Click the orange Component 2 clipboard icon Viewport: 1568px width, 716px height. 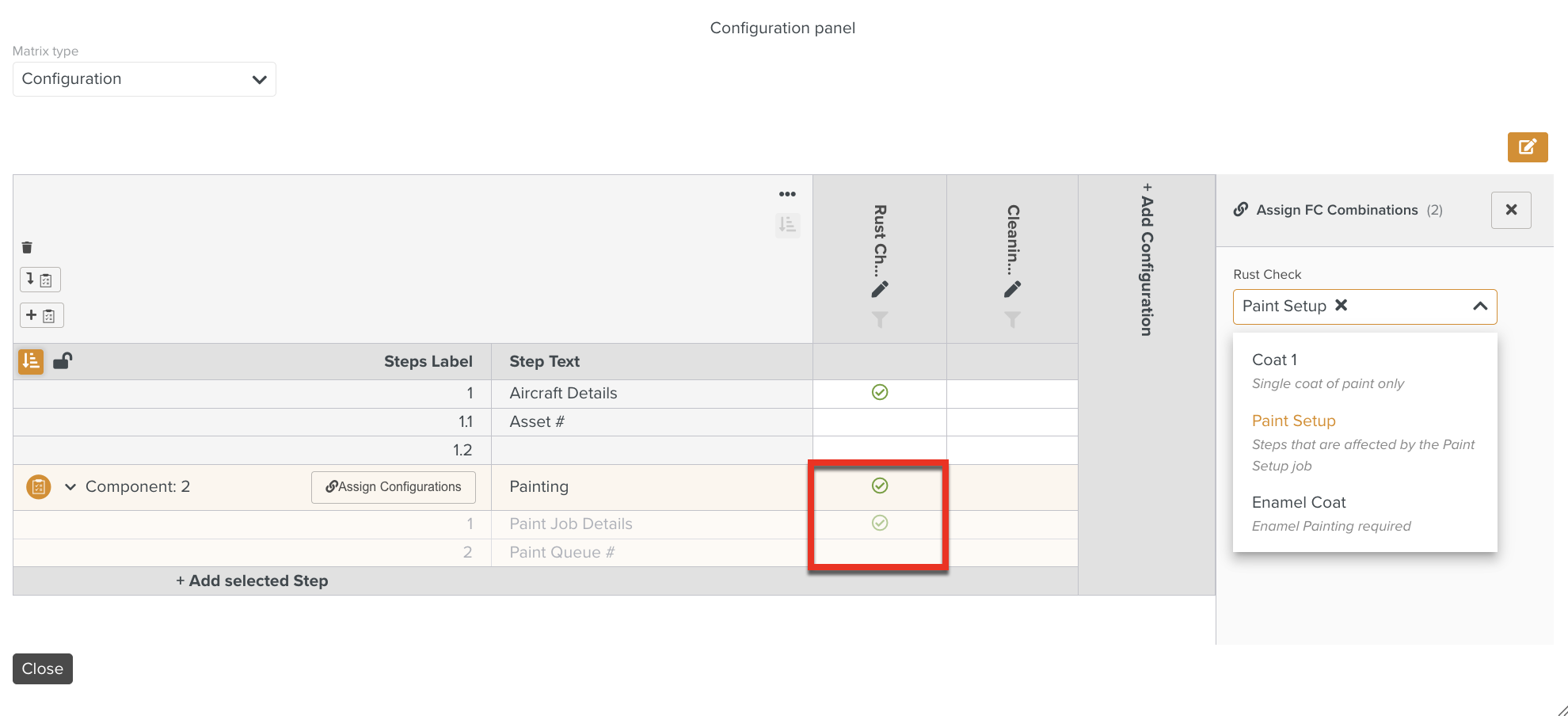(39, 487)
